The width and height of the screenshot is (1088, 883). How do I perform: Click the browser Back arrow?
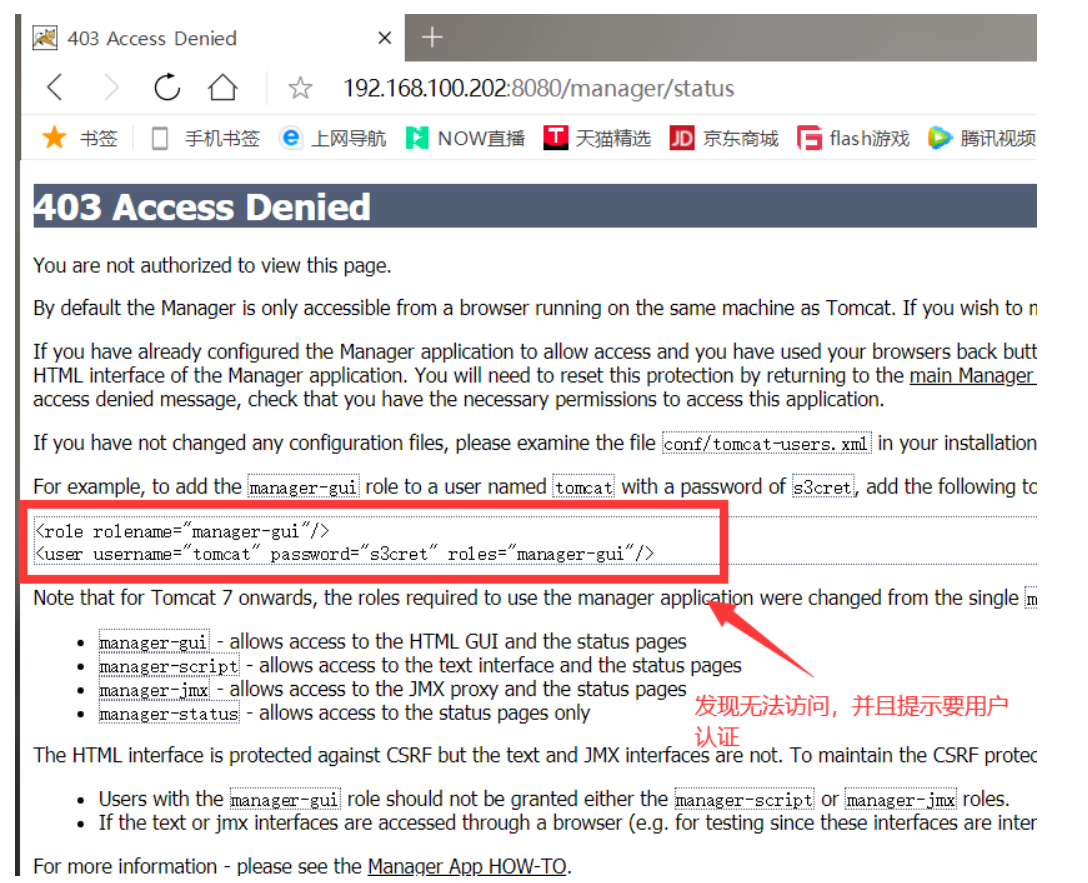pos(56,88)
